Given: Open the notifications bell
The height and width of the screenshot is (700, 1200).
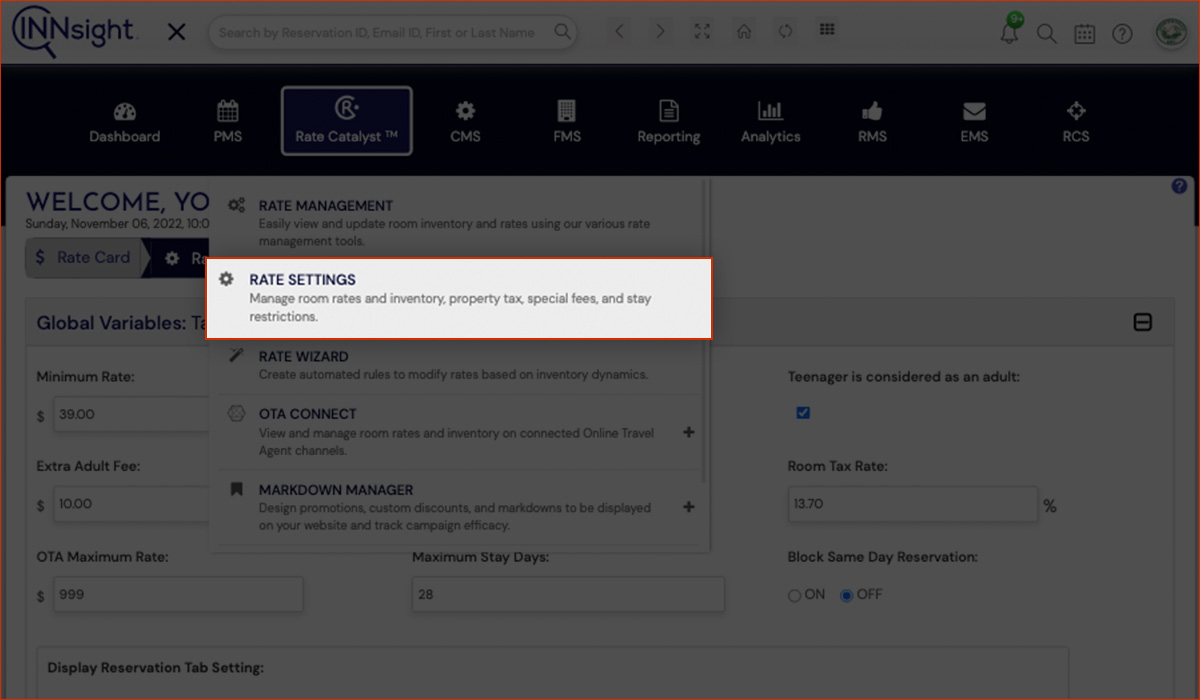Looking at the screenshot, I should pos(1010,33).
